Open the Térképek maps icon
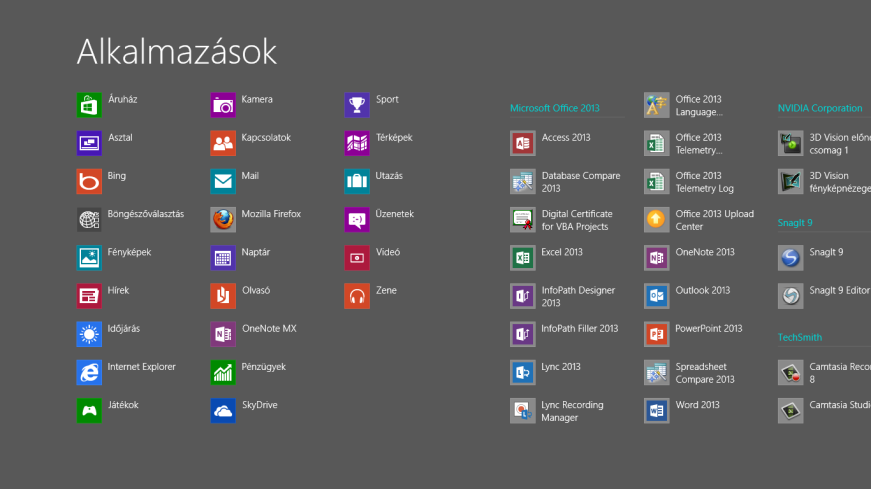 (x=357, y=143)
